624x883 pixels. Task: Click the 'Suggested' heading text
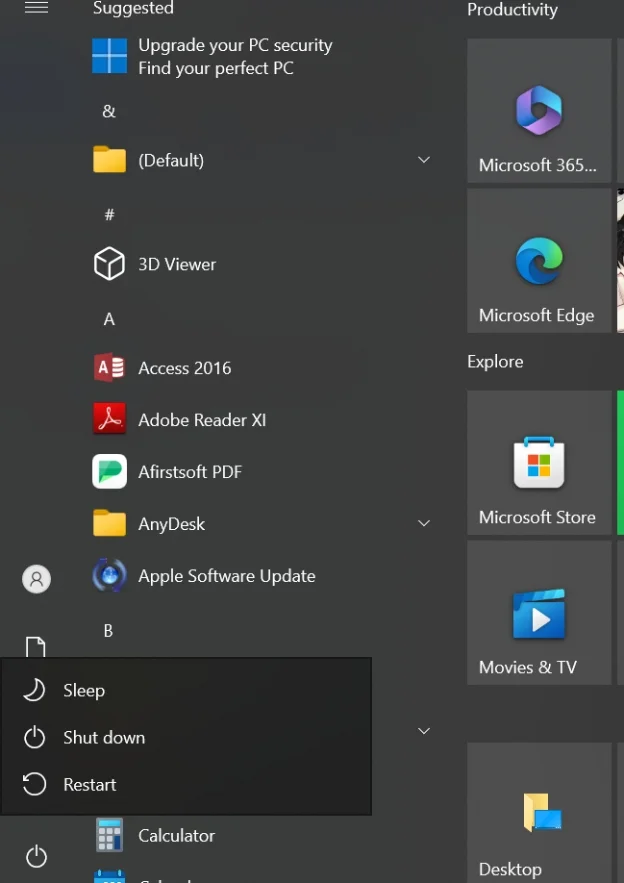coord(133,8)
